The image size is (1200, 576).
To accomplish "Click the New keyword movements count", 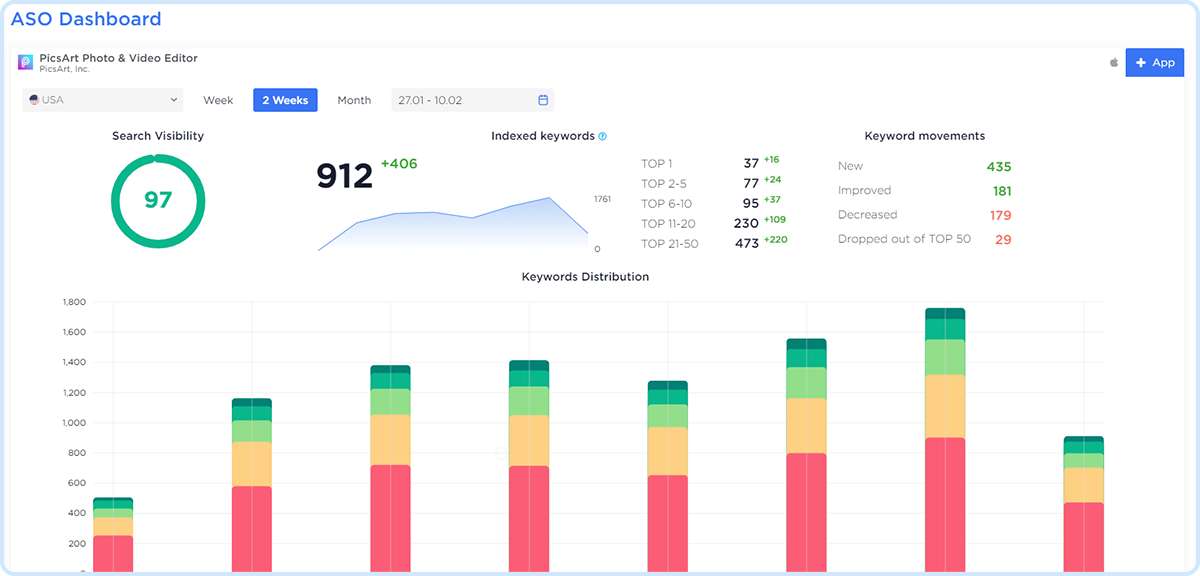I will (x=998, y=167).
